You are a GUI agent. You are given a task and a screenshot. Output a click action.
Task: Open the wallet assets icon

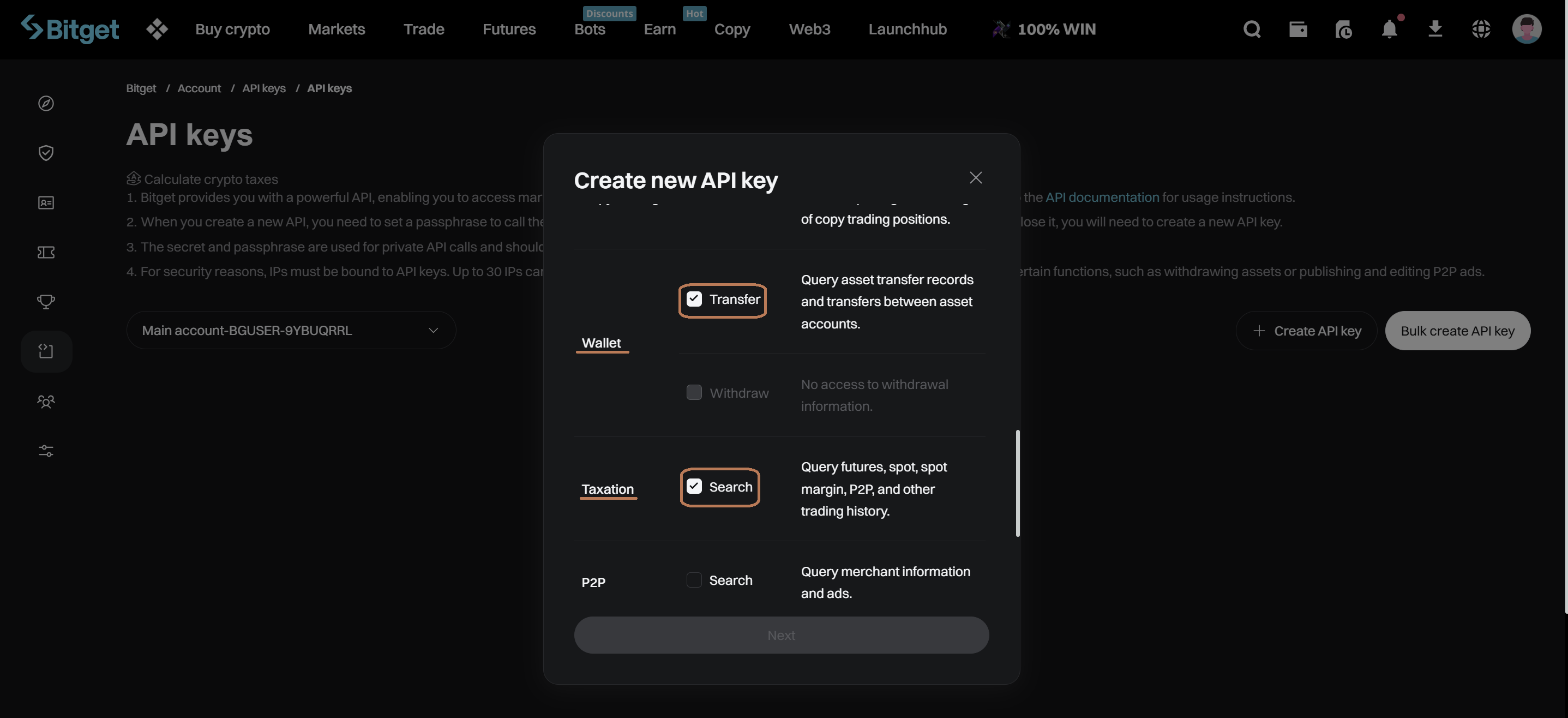(1297, 28)
